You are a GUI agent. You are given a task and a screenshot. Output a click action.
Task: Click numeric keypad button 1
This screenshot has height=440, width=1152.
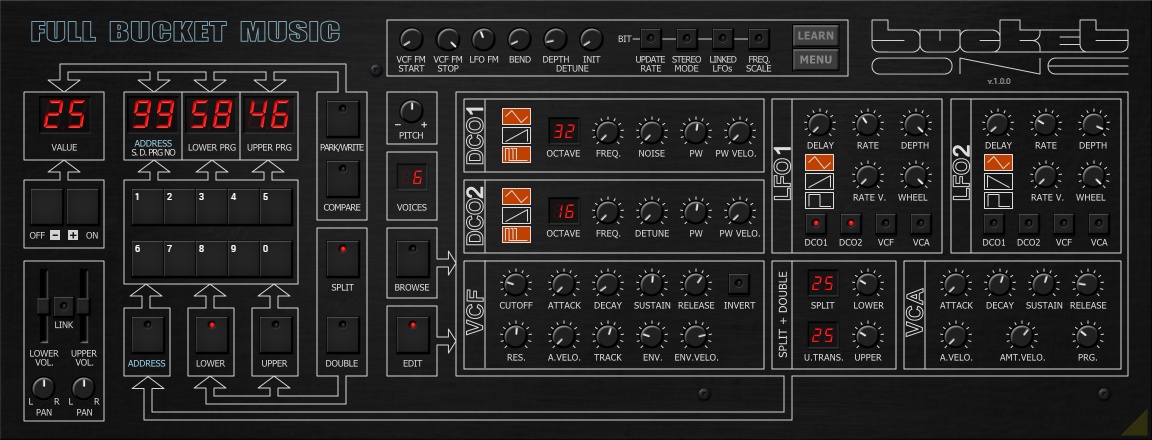[147, 207]
